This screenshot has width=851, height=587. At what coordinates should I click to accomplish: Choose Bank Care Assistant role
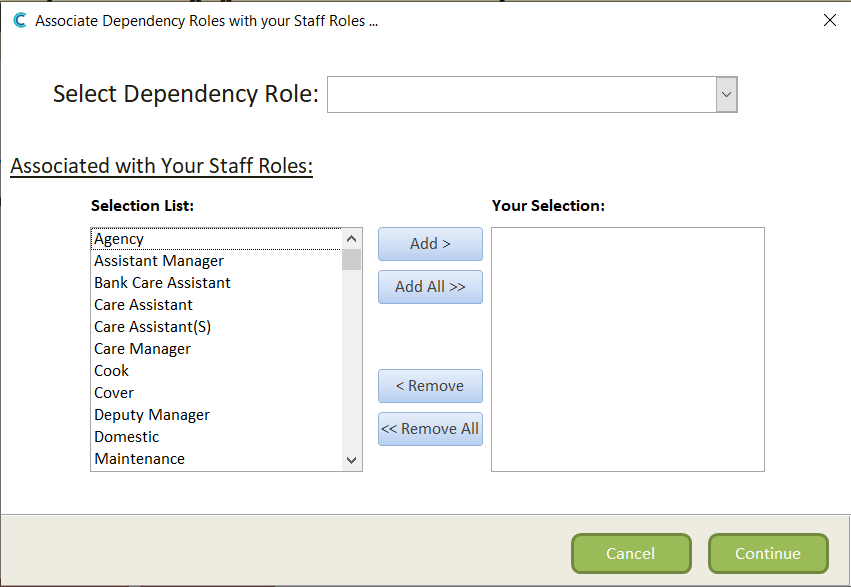pyautogui.click(x=162, y=283)
